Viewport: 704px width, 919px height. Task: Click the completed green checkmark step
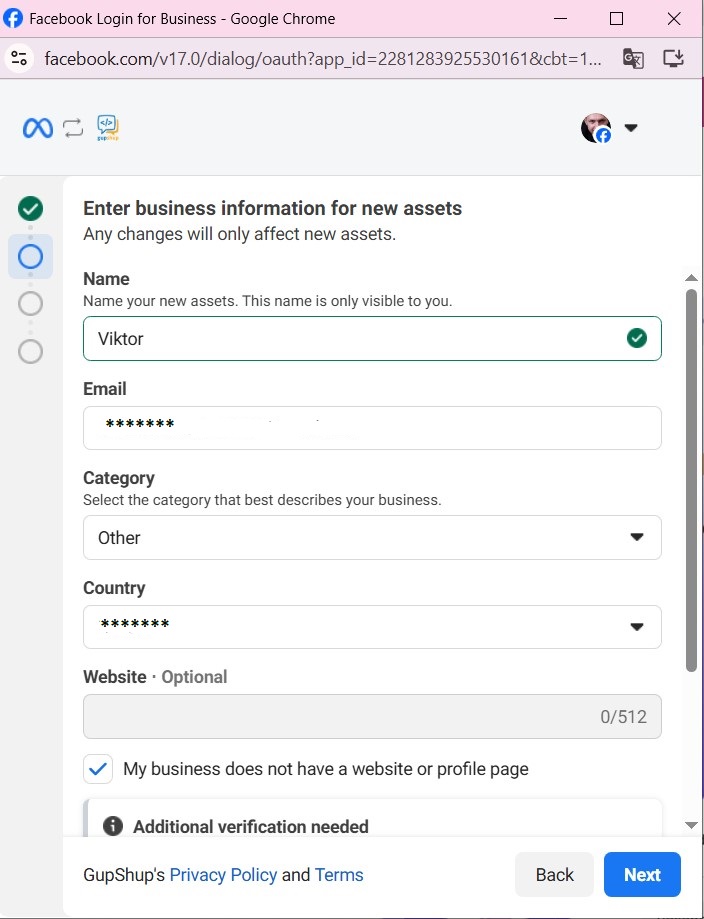(x=31, y=208)
